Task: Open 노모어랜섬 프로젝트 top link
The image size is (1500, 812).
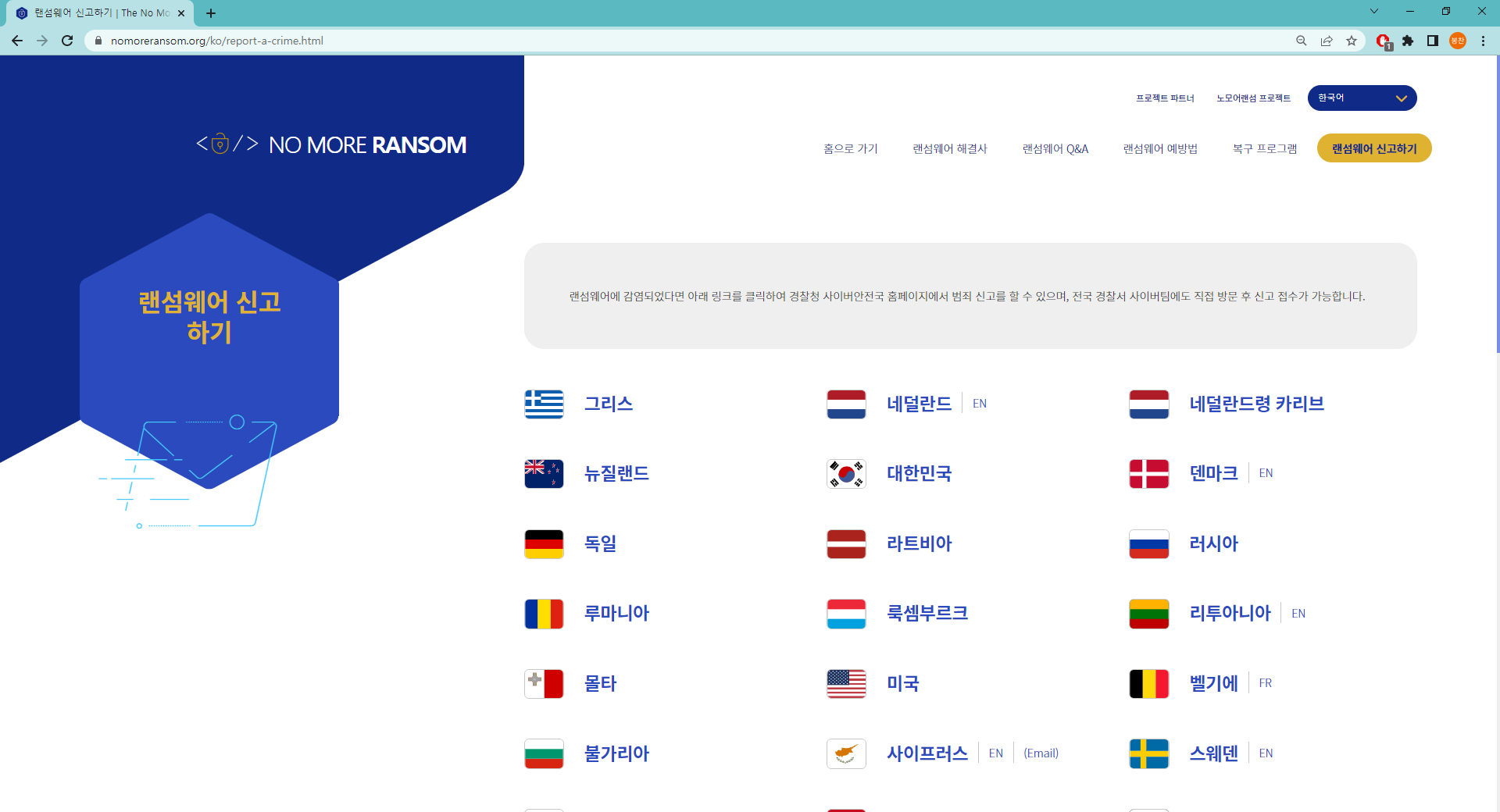Action: coord(1253,98)
